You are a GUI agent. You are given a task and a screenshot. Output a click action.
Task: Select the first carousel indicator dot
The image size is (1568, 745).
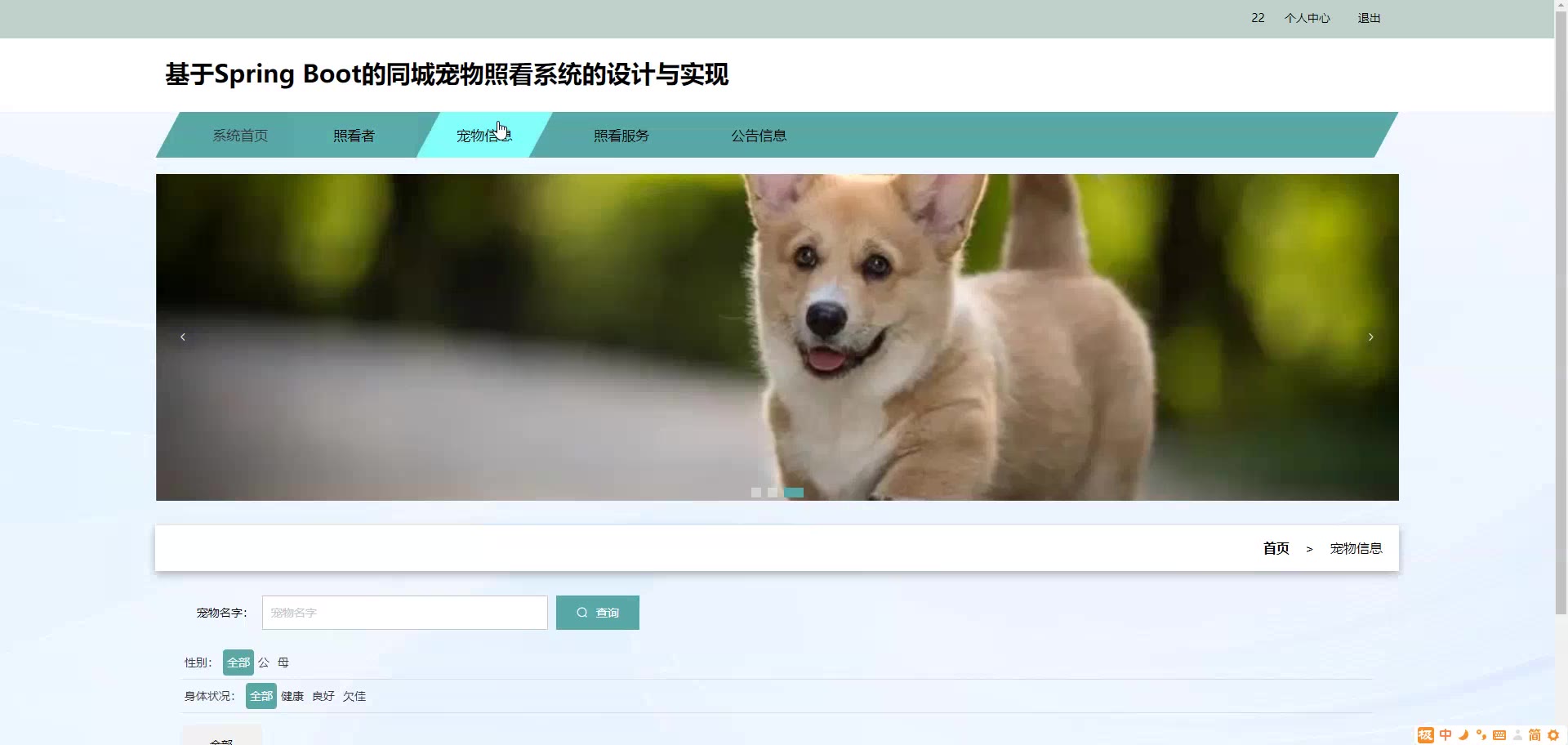point(756,493)
